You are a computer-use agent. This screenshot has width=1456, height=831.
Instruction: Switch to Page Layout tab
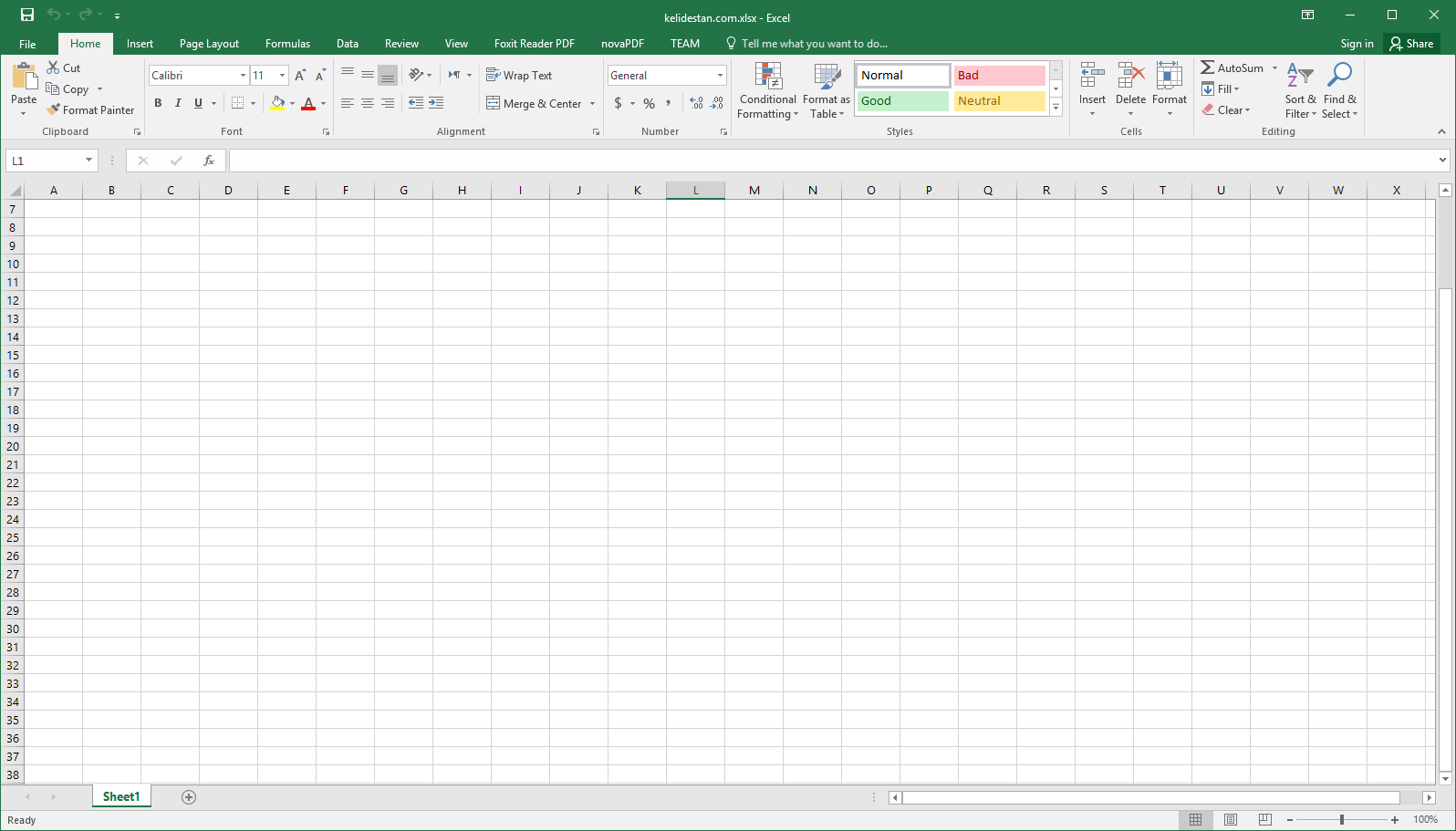click(x=209, y=44)
